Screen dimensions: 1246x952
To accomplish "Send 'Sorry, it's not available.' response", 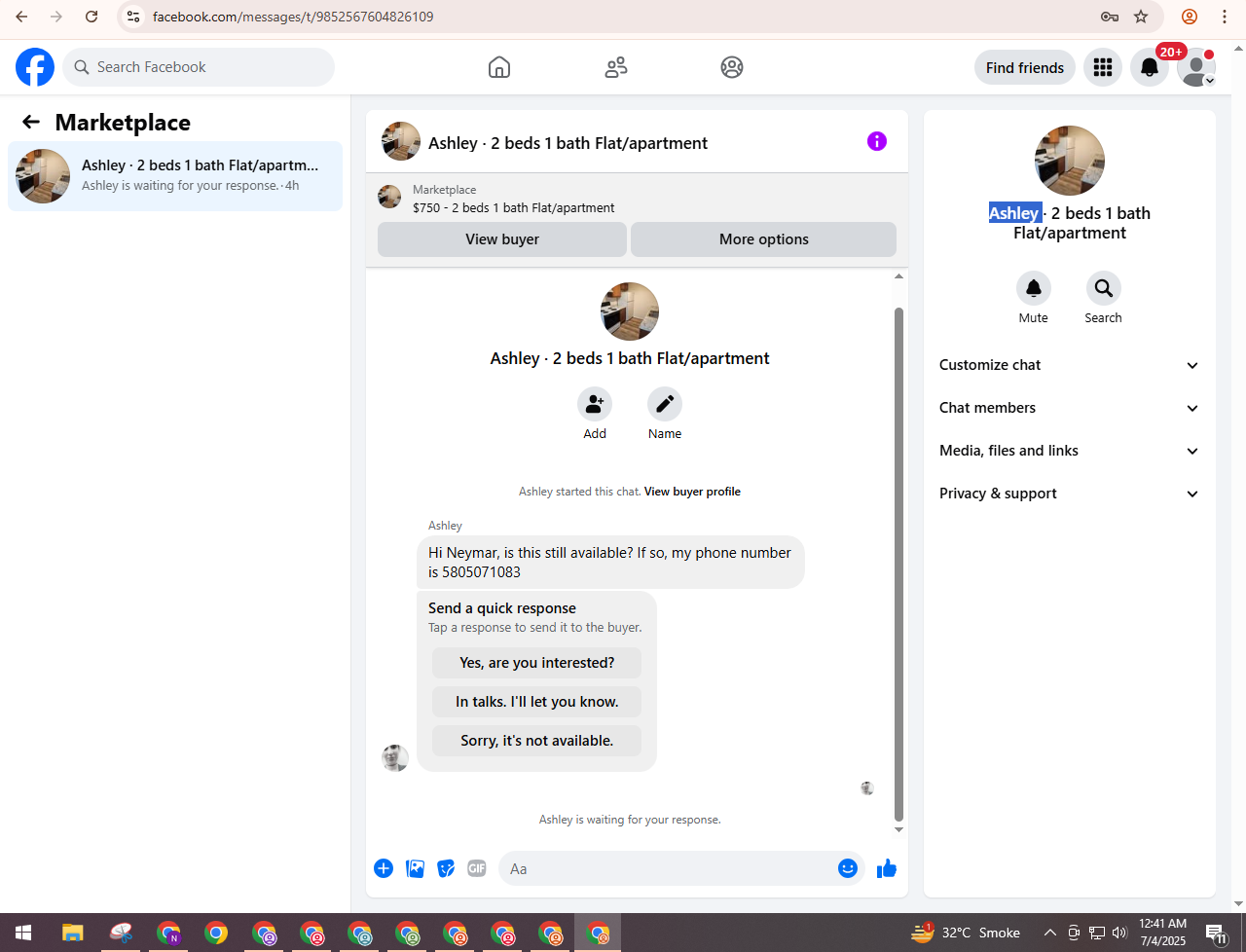I will [x=537, y=741].
